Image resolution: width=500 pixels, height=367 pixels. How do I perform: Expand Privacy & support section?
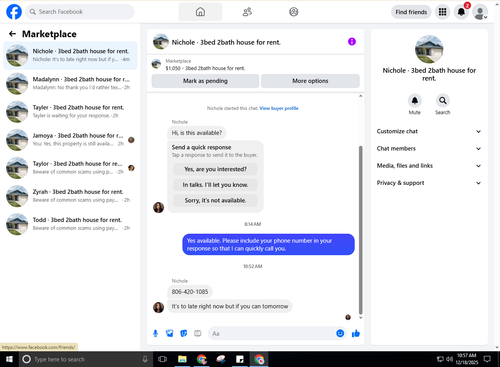click(429, 183)
